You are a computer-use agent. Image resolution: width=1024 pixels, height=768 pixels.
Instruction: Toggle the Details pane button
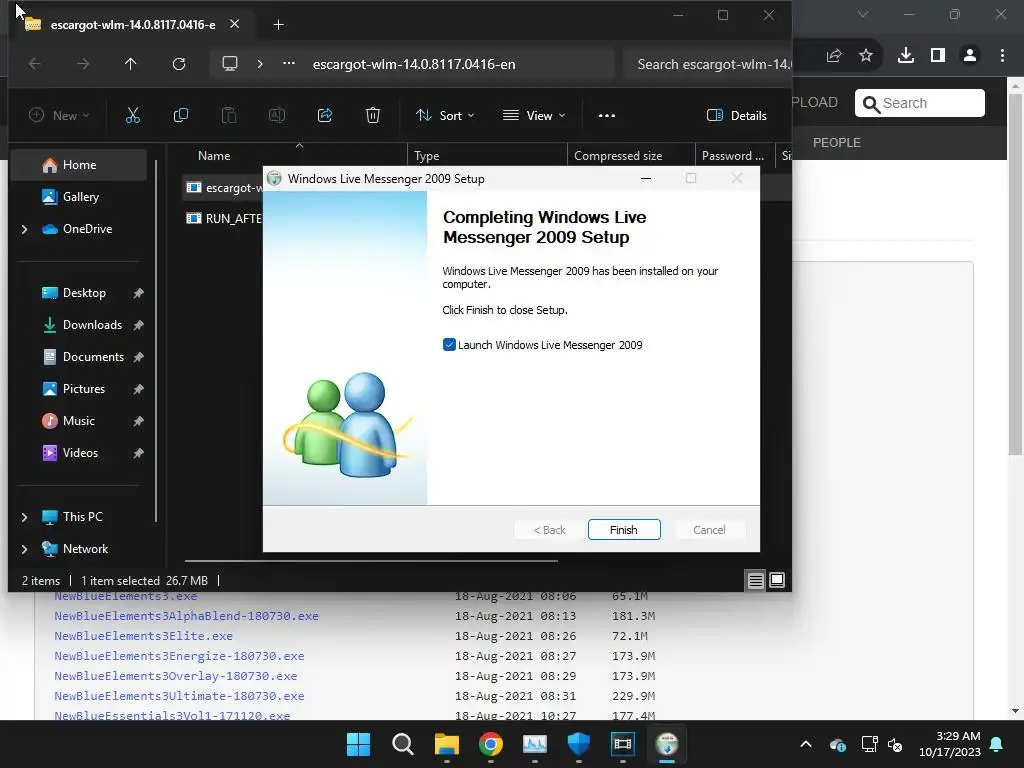coord(737,116)
